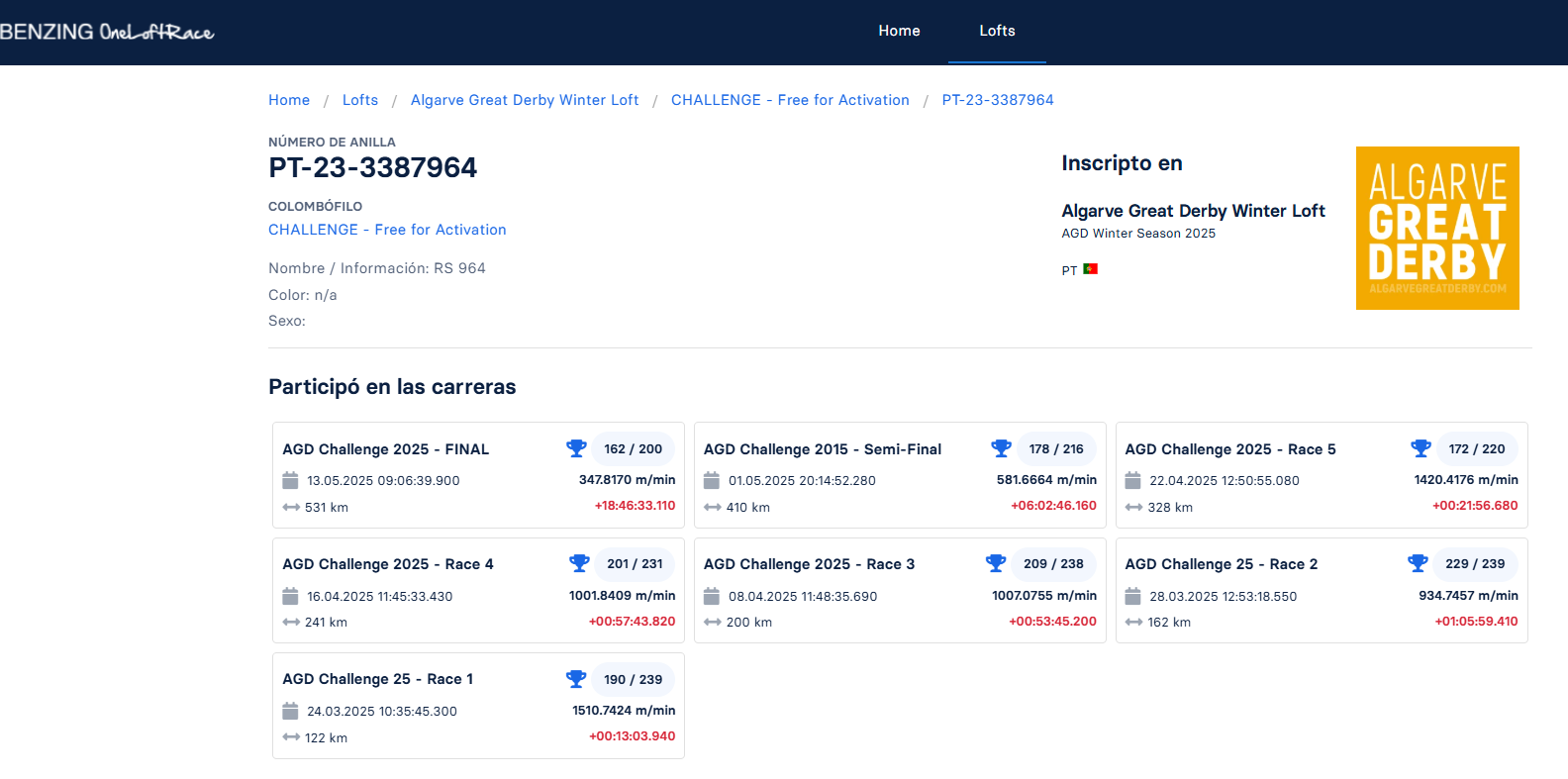Click the trophy icon on Race 4 card
The height and width of the screenshot is (779, 1568).
(579, 563)
